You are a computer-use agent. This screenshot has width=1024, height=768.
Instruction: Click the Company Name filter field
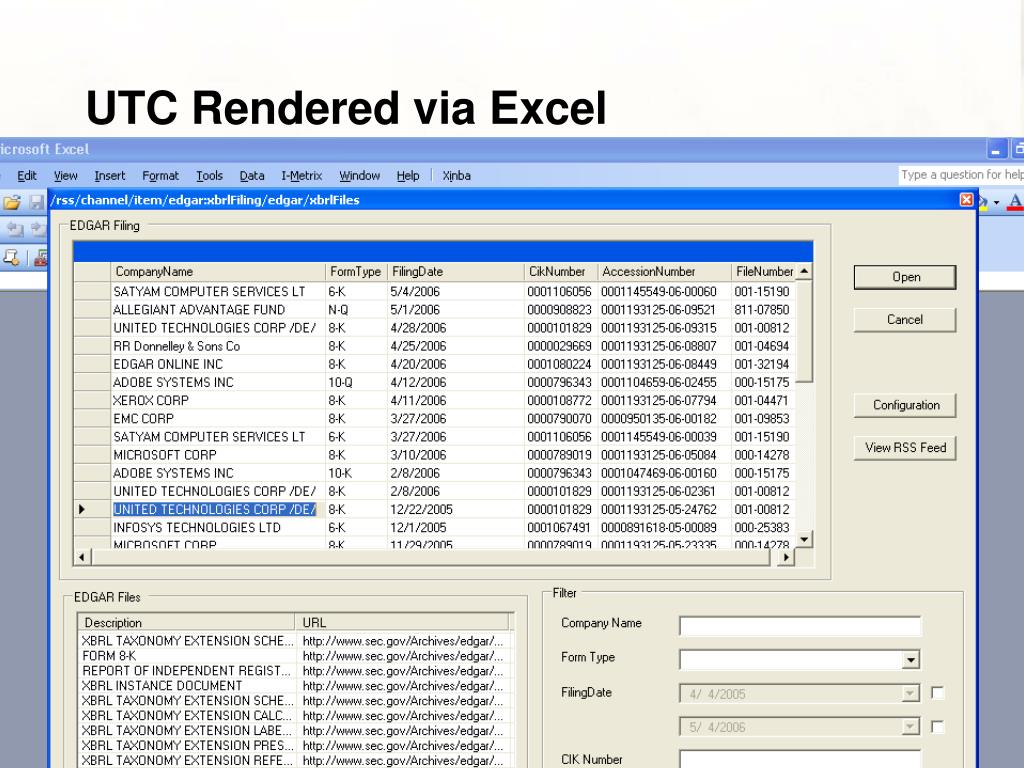[x=800, y=626]
